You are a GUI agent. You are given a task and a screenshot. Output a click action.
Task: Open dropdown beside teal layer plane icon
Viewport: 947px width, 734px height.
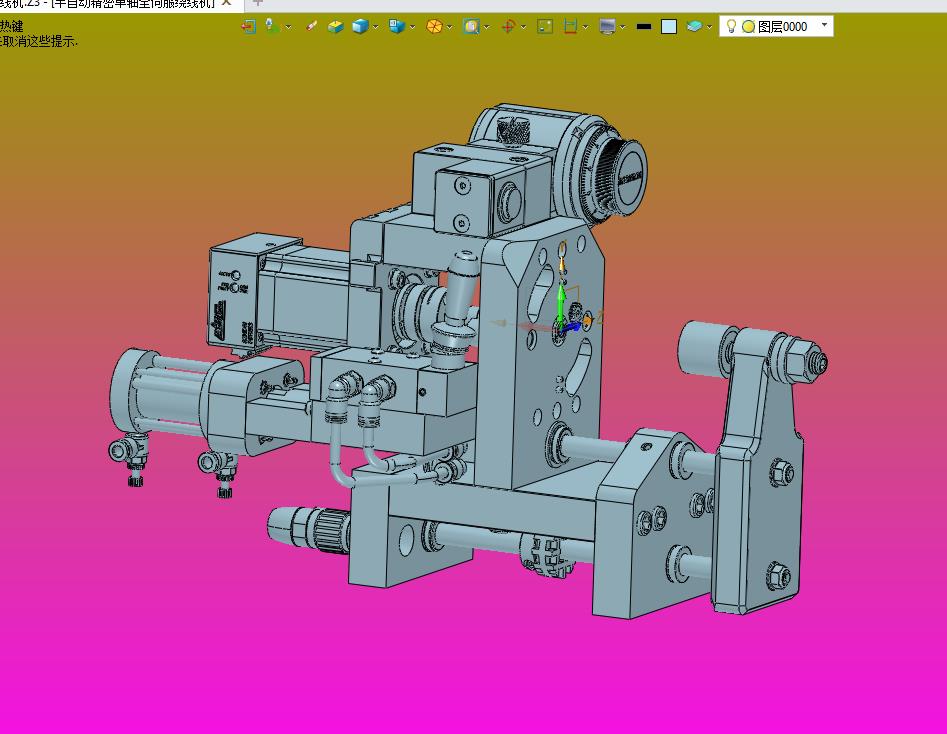[x=709, y=27]
